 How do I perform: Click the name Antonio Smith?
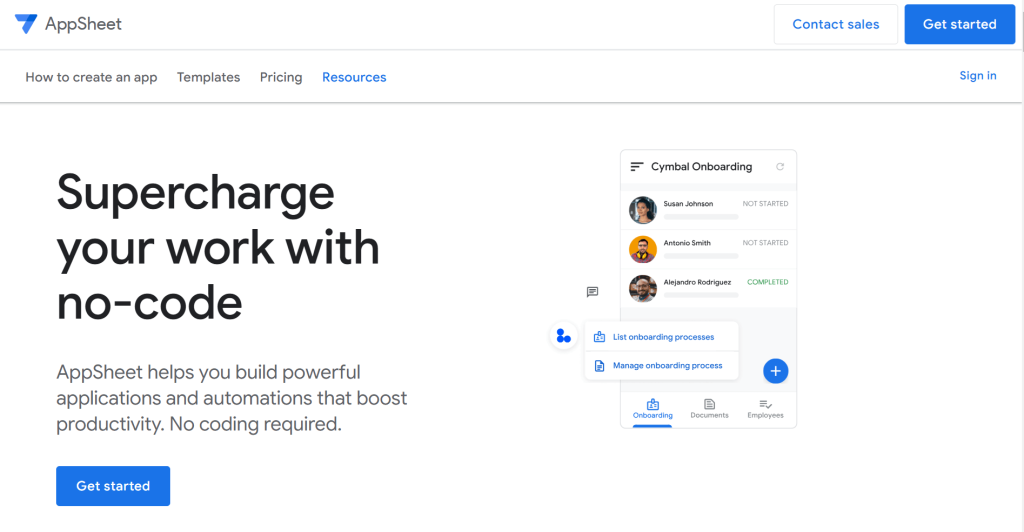coord(687,243)
